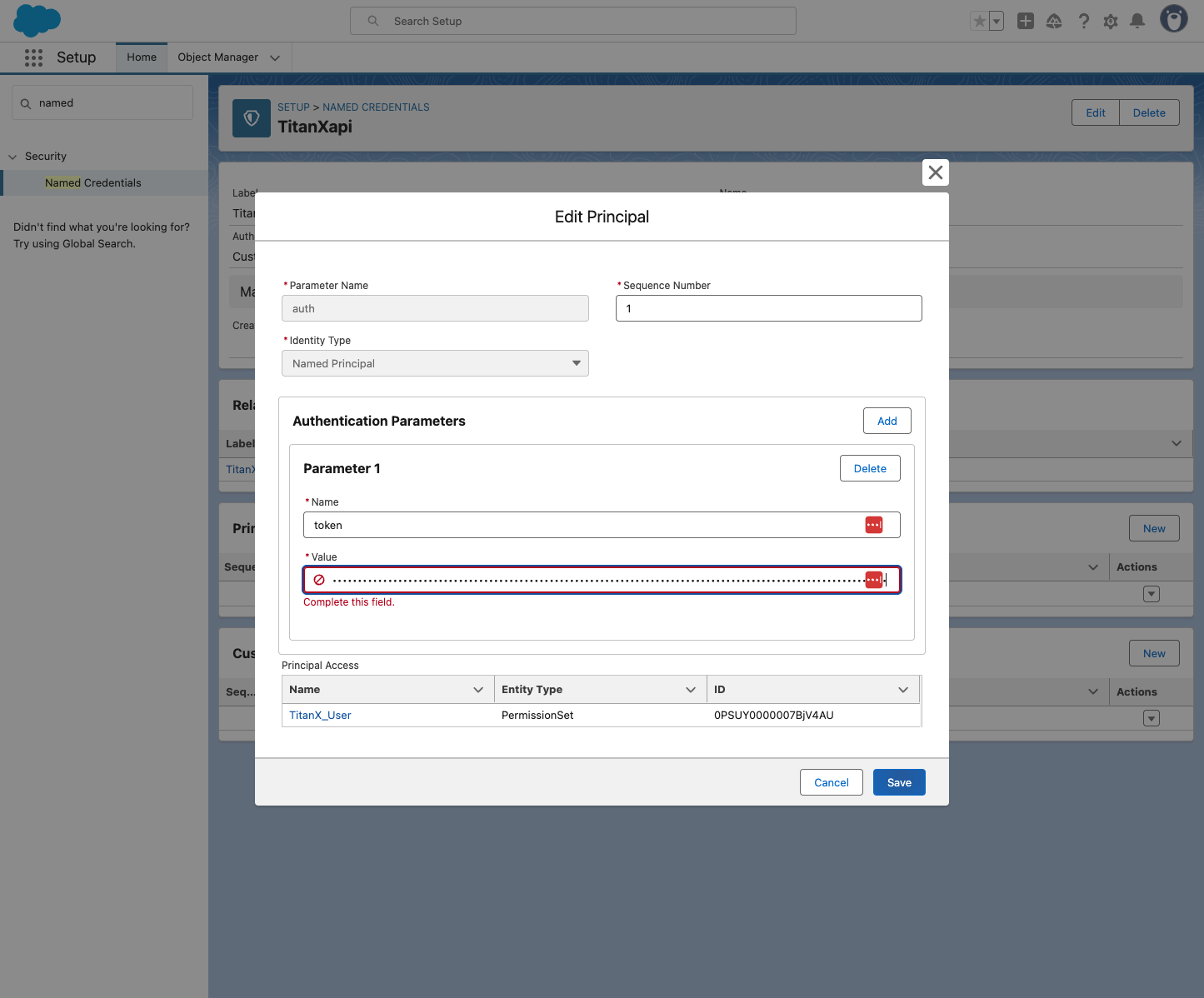Screen dimensions: 1204x998
Task: Open the Help question mark icon
Action: 1083,21
